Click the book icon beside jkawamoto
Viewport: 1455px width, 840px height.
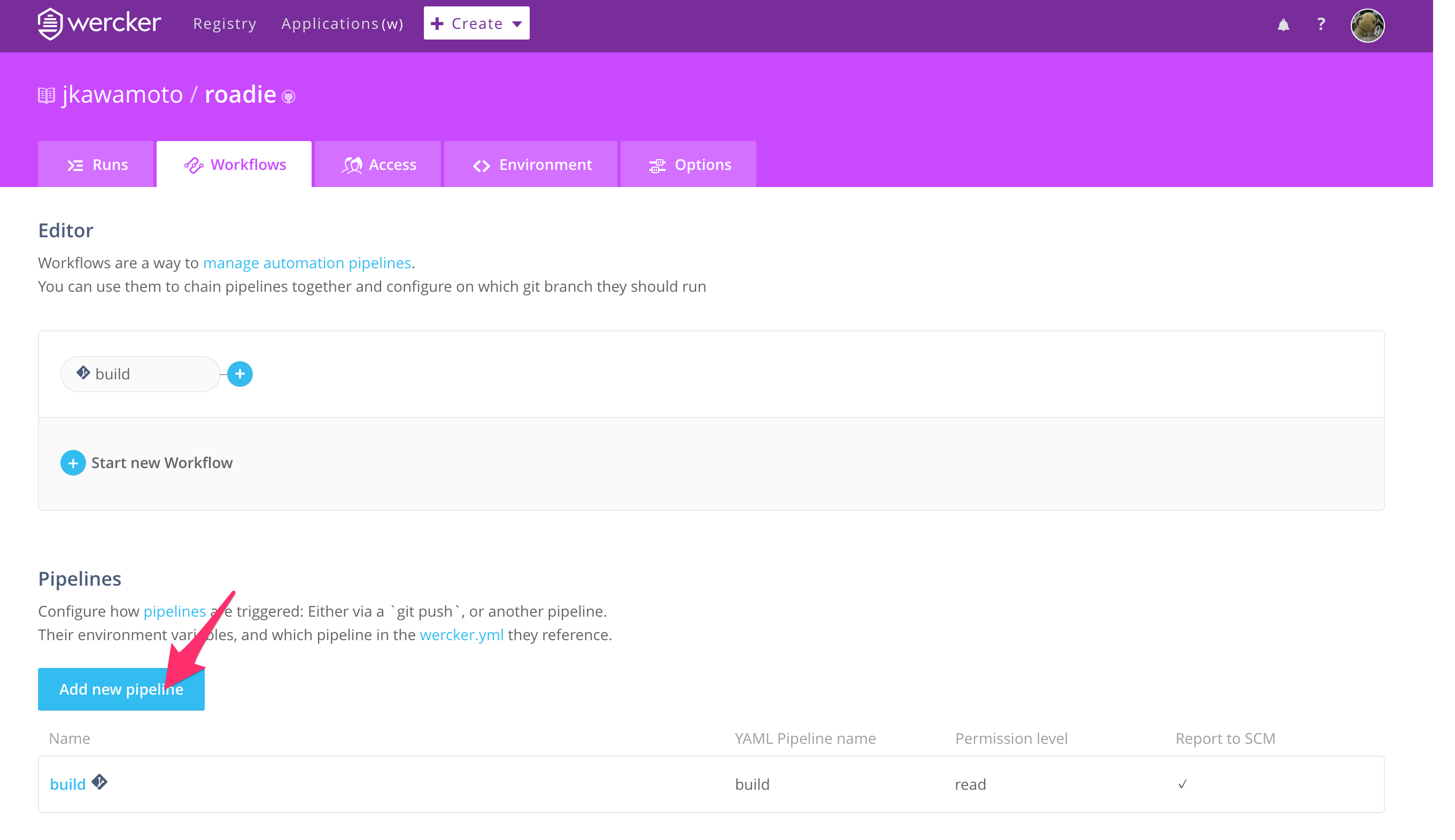pyautogui.click(x=46, y=95)
